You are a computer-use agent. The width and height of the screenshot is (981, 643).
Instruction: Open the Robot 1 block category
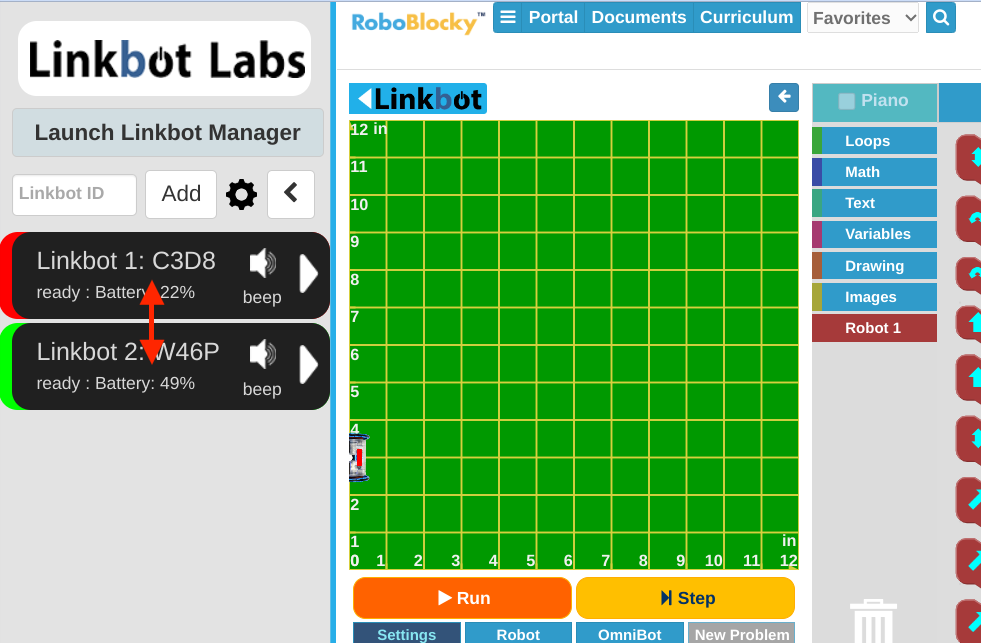tap(875, 328)
